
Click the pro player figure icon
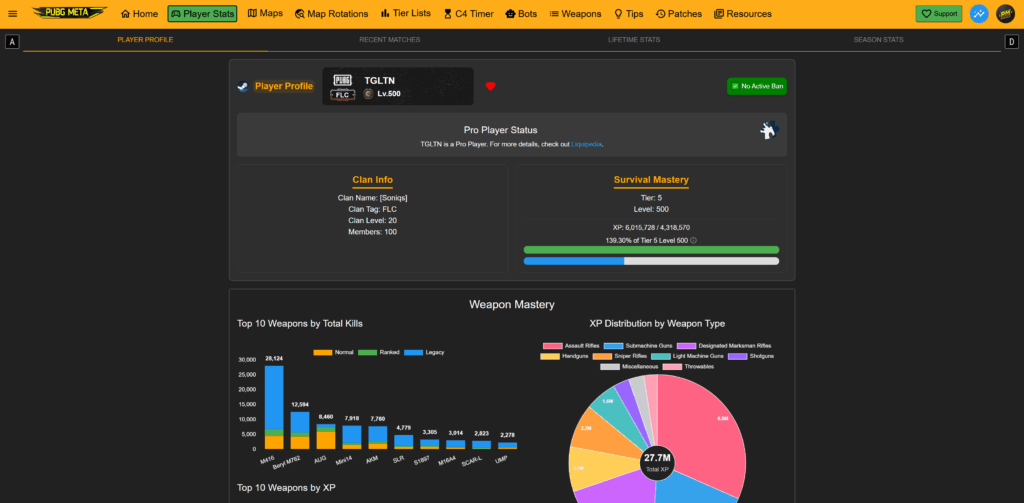pos(769,129)
